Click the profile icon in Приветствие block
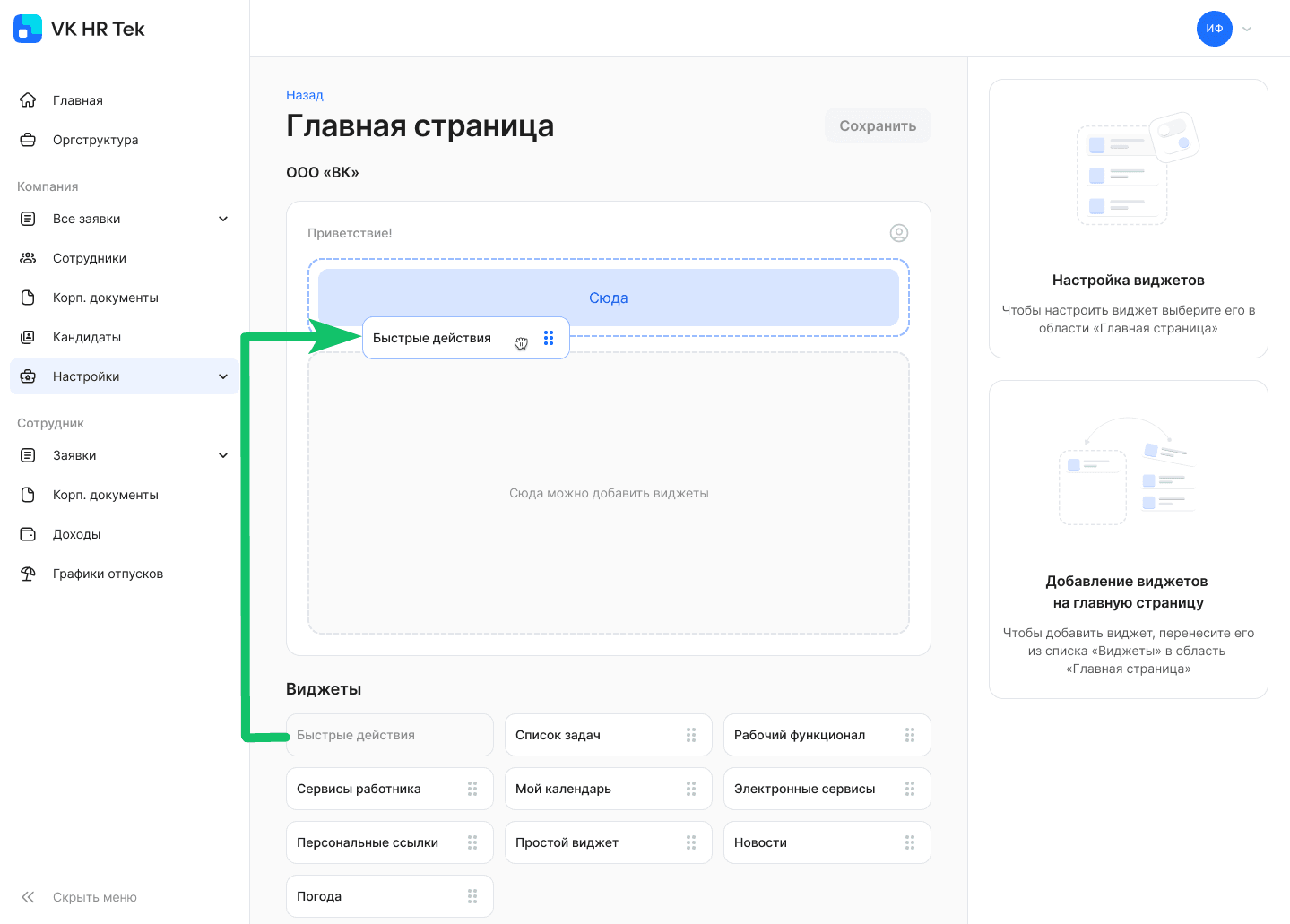Viewport: 1290px width, 924px height. tap(898, 233)
